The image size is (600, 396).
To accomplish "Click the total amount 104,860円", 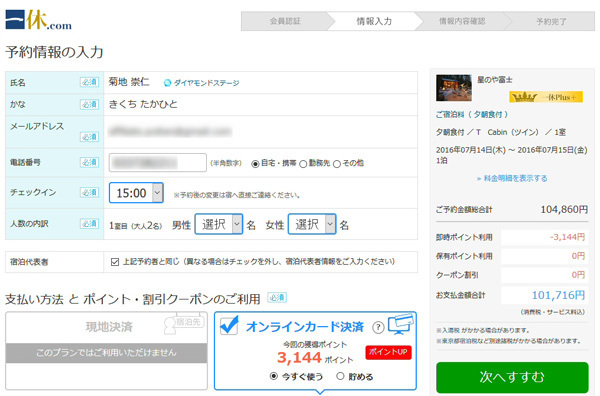I will click(x=564, y=209).
